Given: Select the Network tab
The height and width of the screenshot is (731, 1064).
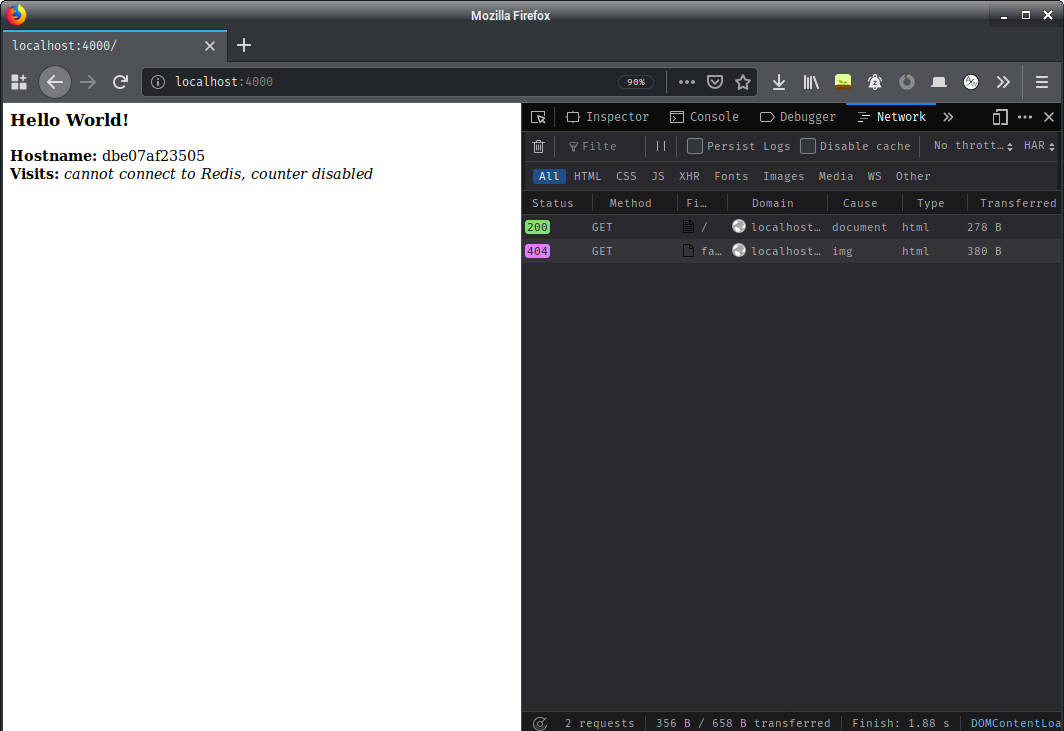Looking at the screenshot, I should pos(892,117).
